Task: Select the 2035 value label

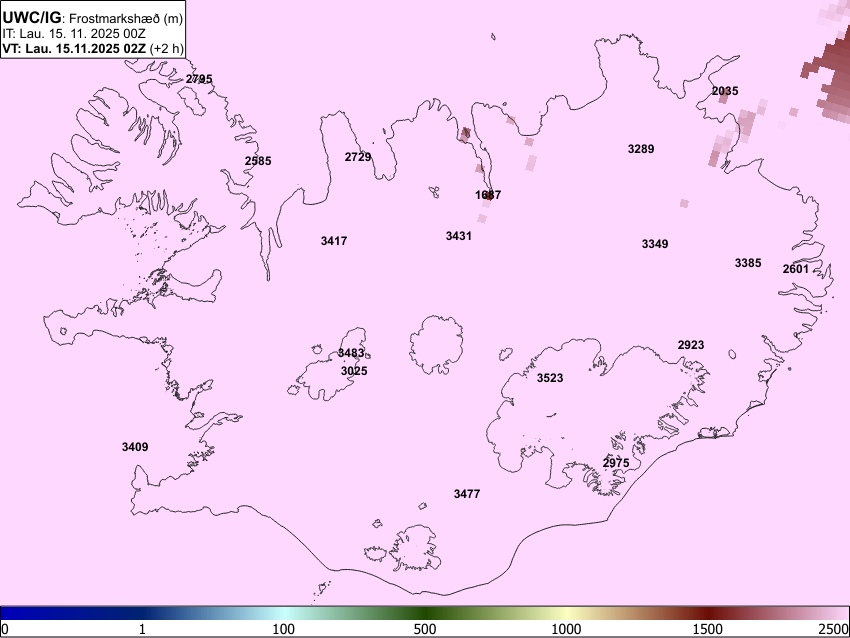Action: coord(725,91)
